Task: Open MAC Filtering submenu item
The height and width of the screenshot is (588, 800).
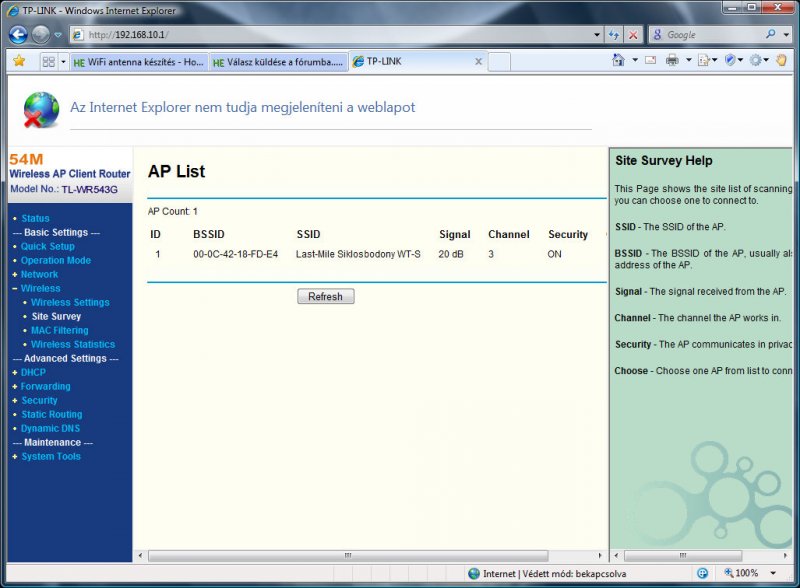Action: pyautogui.click(x=60, y=331)
